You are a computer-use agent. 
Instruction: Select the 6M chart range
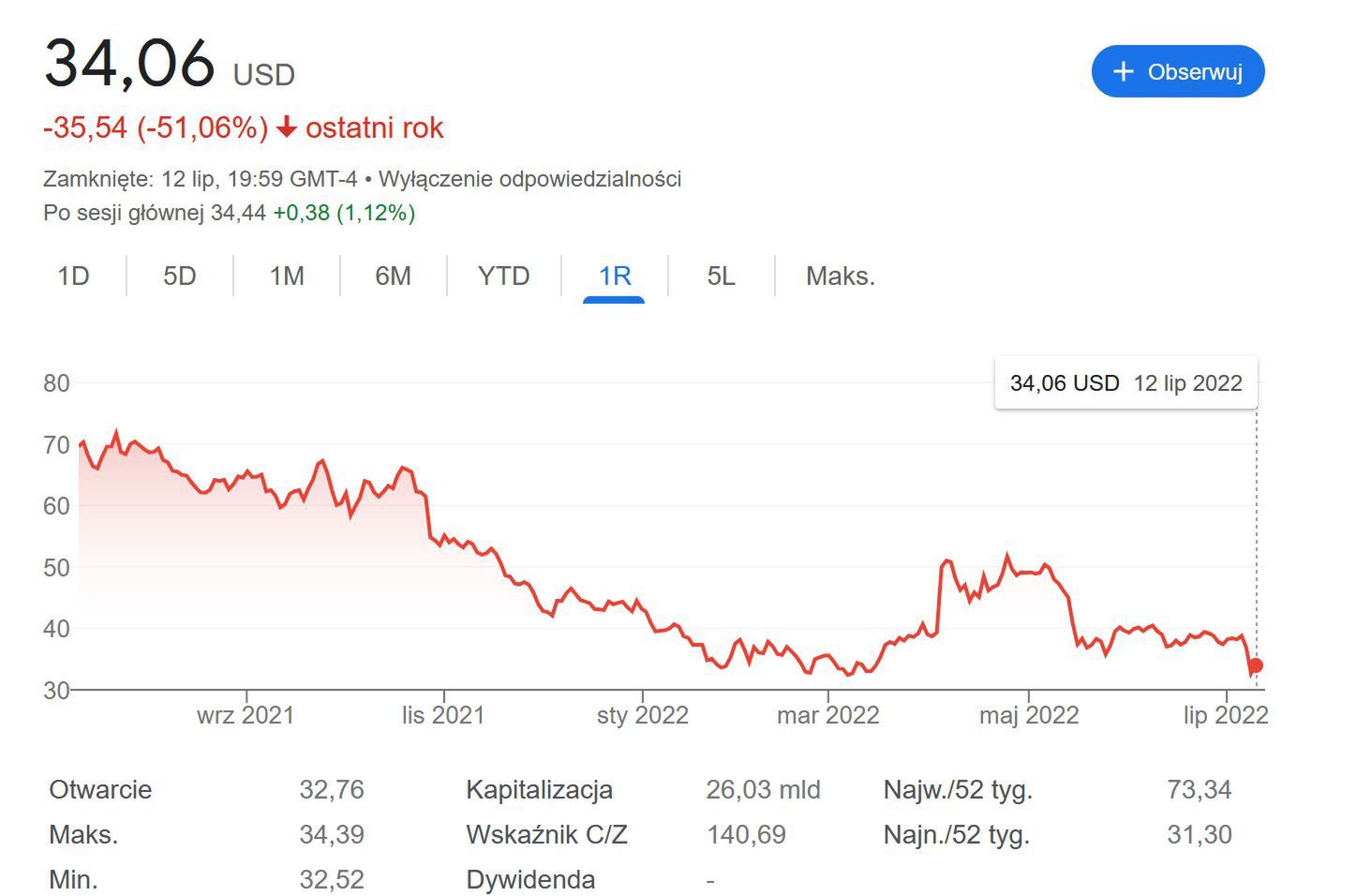click(x=394, y=276)
